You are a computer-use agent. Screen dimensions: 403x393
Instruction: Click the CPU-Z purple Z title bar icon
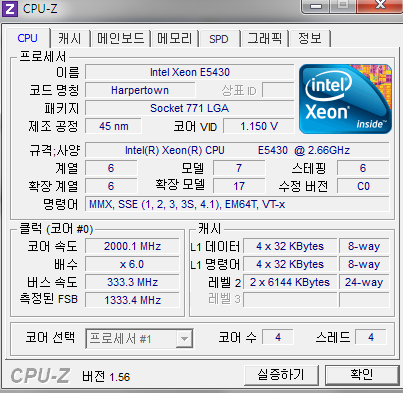10,8
